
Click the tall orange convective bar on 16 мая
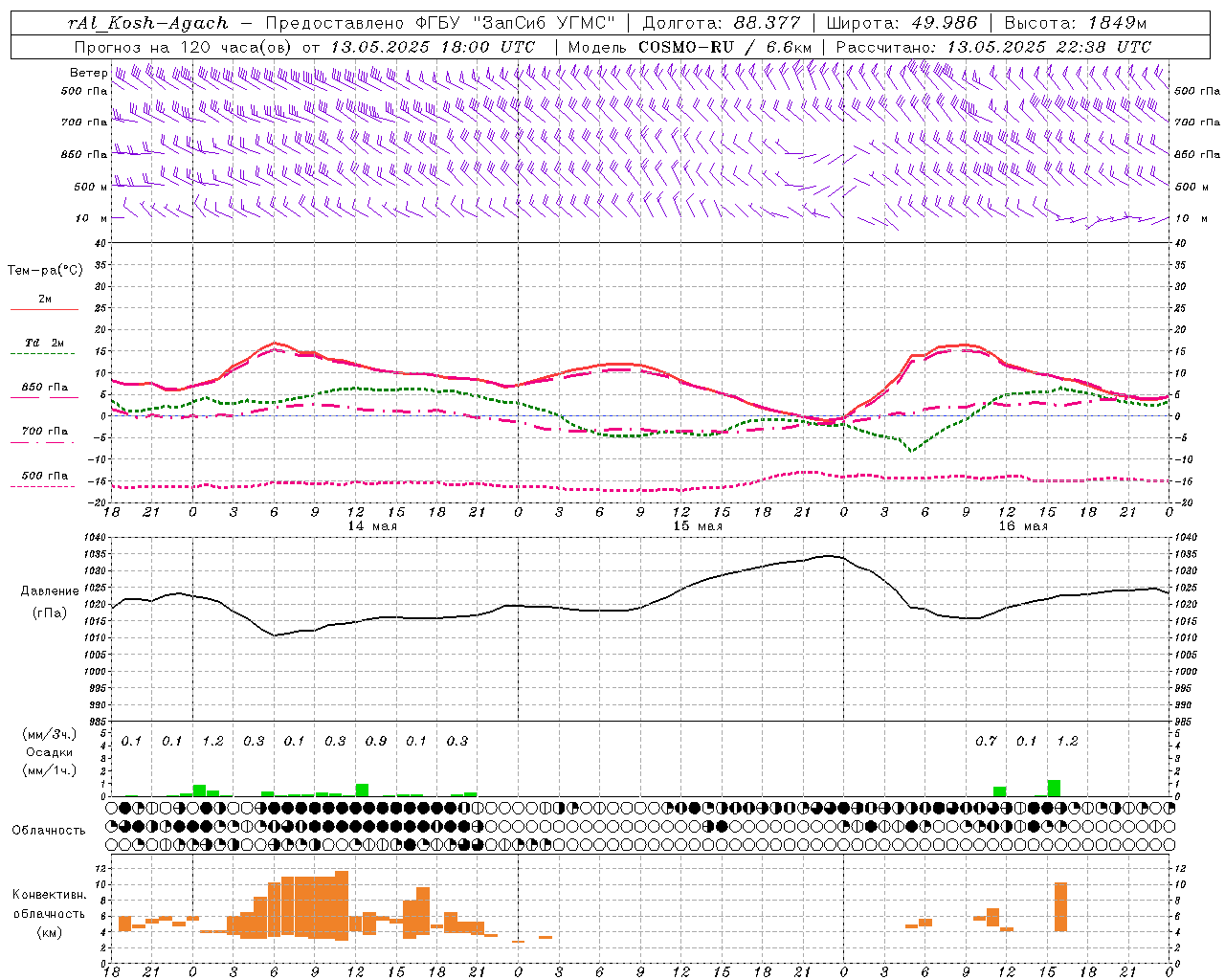(1060, 907)
